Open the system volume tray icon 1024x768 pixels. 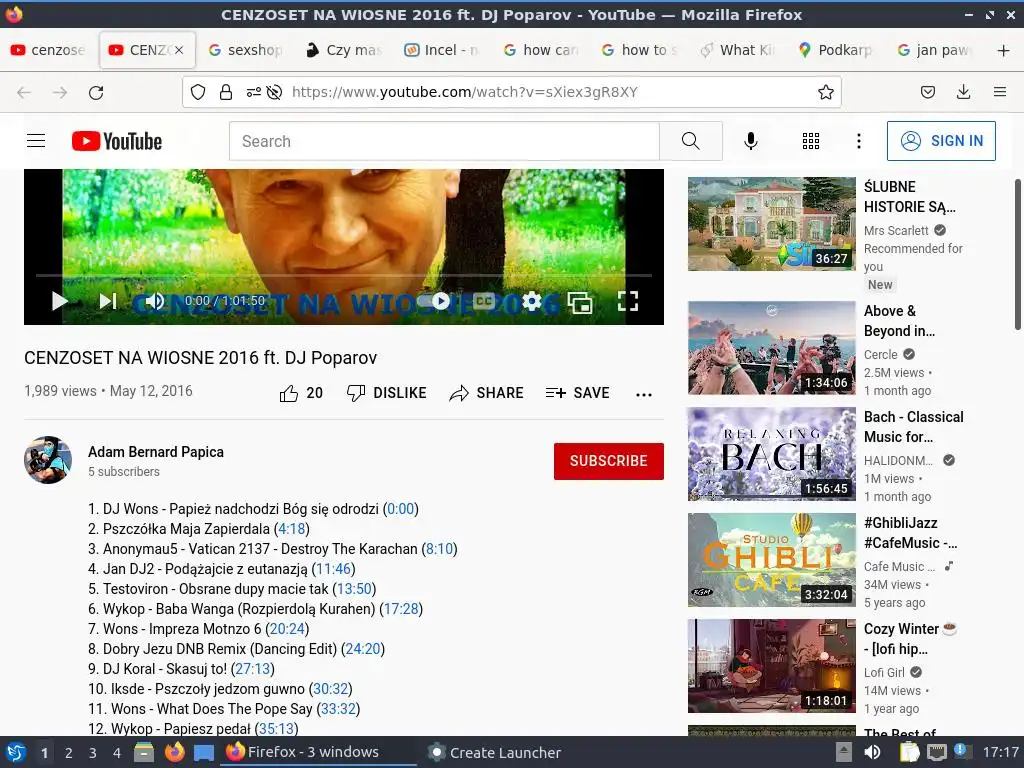click(x=872, y=752)
